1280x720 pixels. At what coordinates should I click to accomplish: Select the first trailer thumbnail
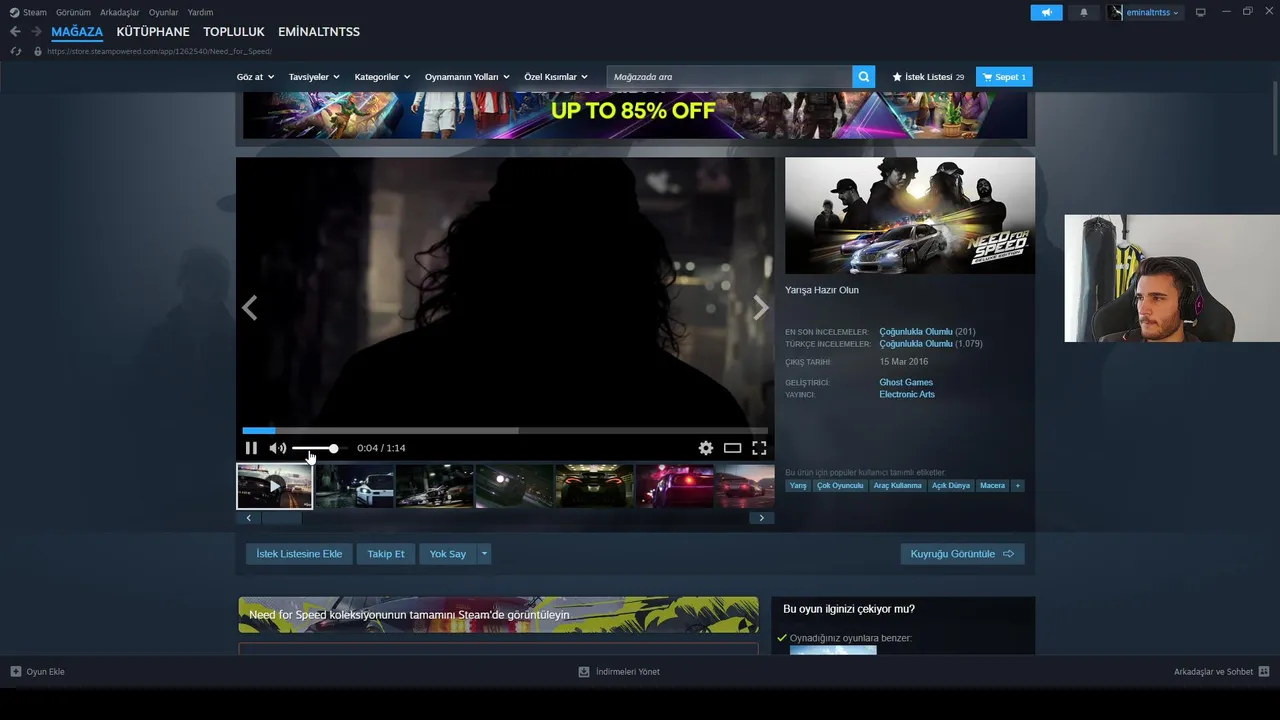click(275, 486)
